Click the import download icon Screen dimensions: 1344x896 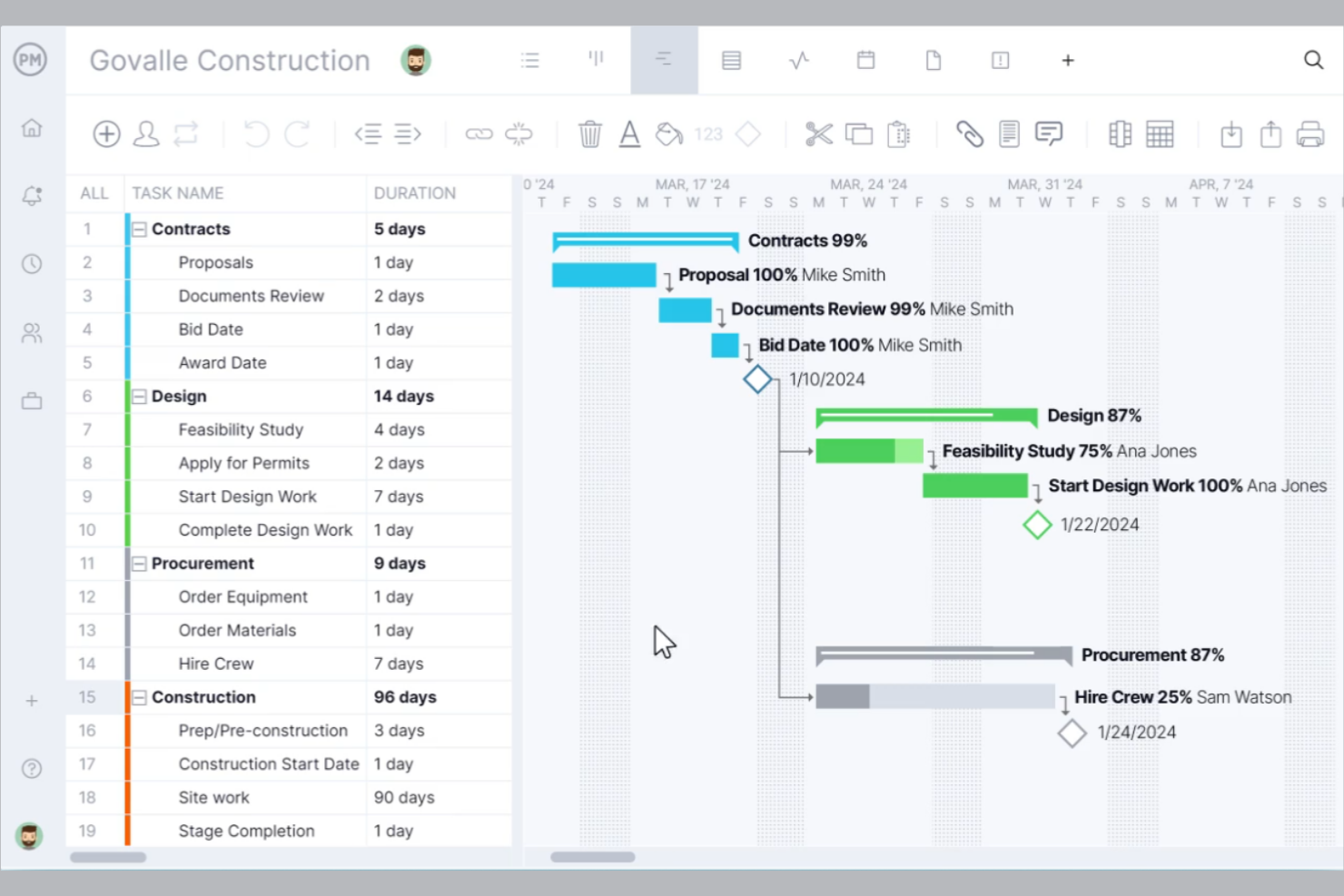pos(1231,134)
